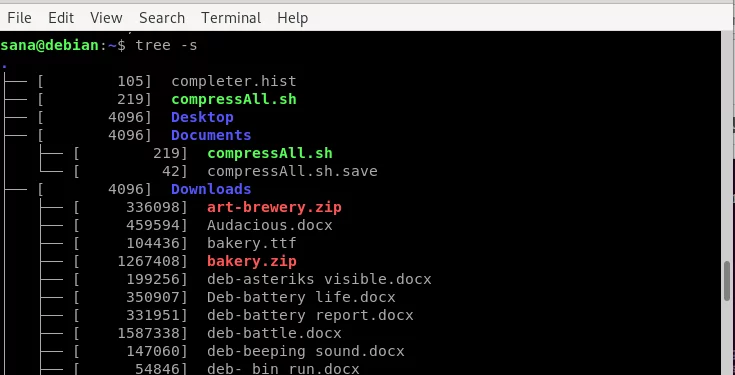Click the Downloads directory entry
The width and height of the screenshot is (735, 375).
(211, 189)
